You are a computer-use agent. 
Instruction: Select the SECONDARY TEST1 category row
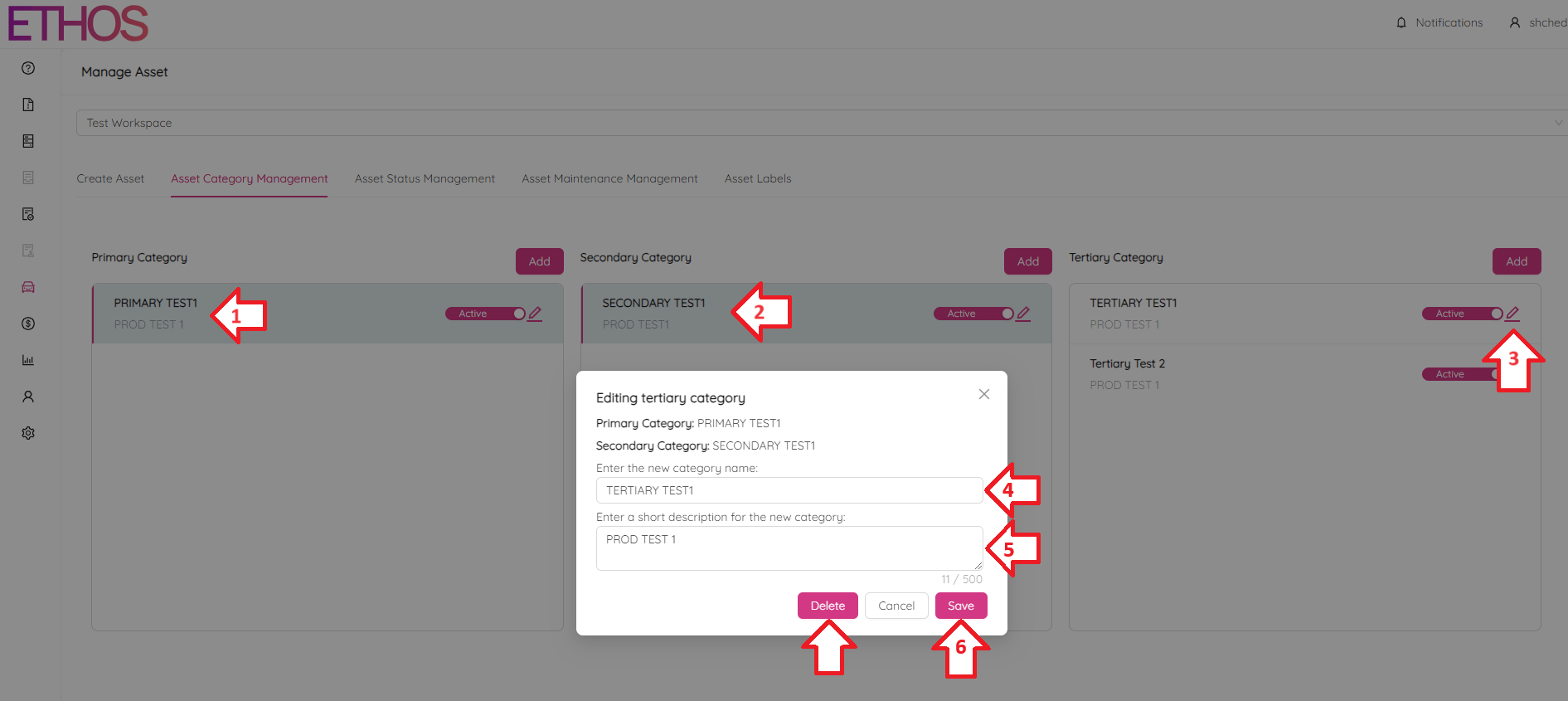click(816, 314)
